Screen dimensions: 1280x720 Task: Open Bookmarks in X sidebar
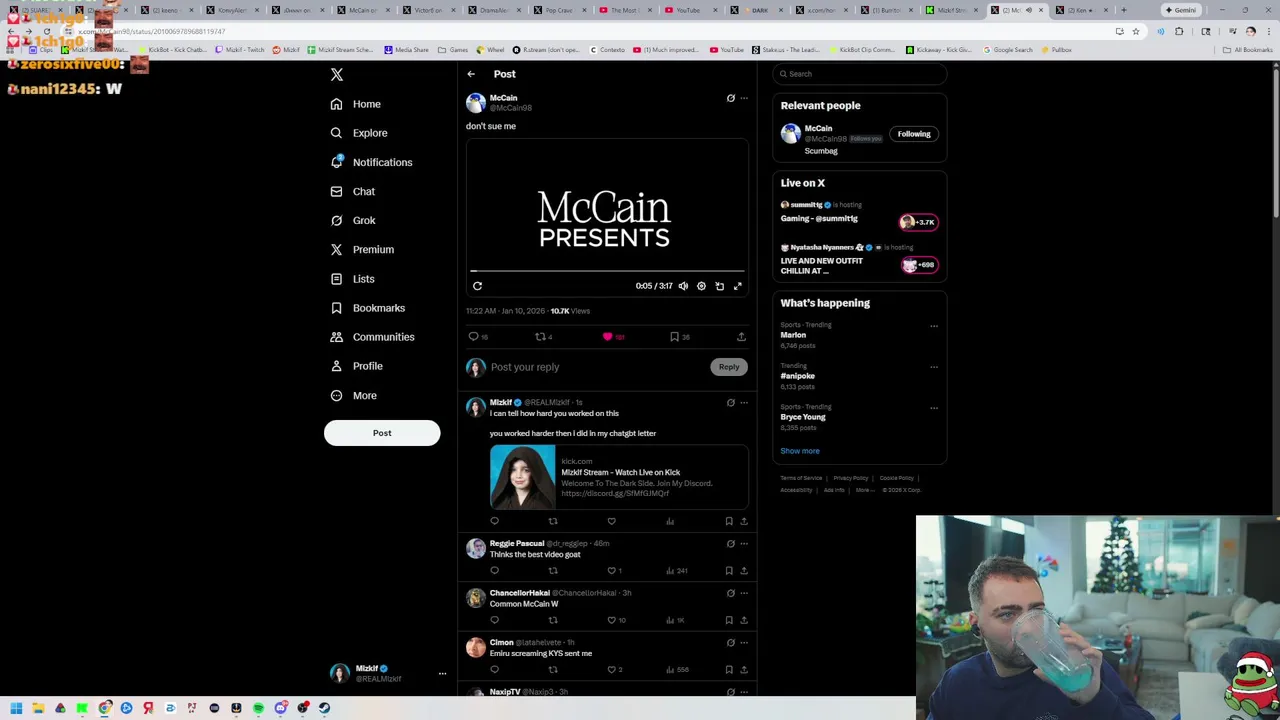368,308
